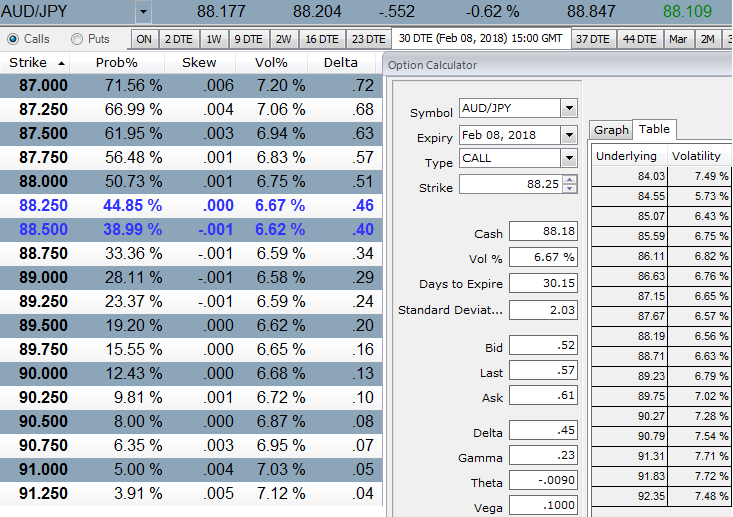733x517 pixels.
Task: Click the Cash field showing 88.18
Action: (543, 231)
